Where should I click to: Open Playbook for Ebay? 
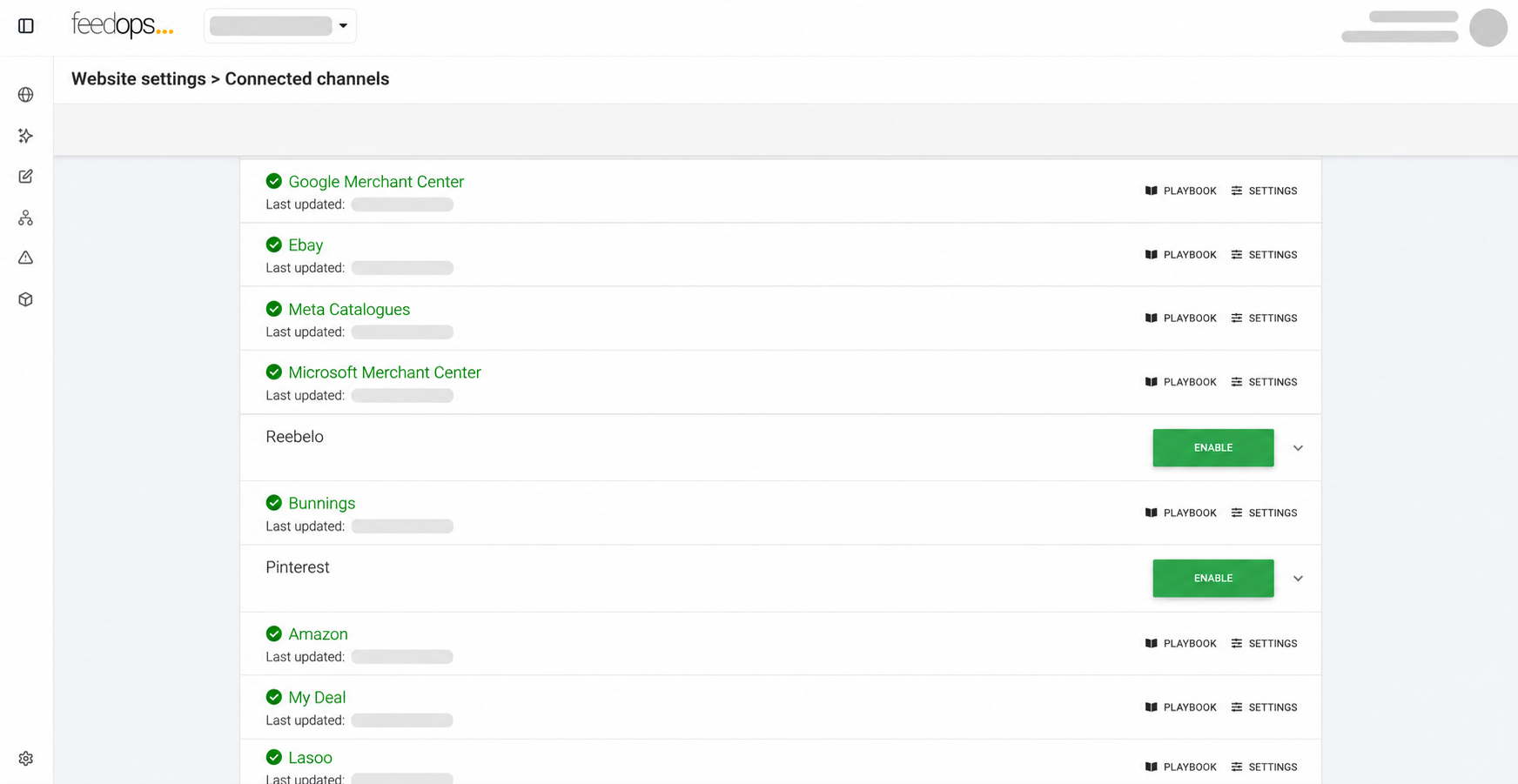click(x=1181, y=255)
